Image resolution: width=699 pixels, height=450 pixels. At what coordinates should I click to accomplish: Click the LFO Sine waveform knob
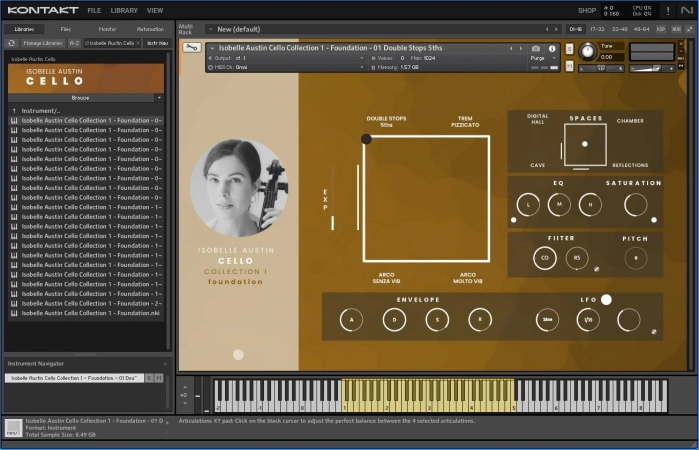pyautogui.click(x=546, y=320)
